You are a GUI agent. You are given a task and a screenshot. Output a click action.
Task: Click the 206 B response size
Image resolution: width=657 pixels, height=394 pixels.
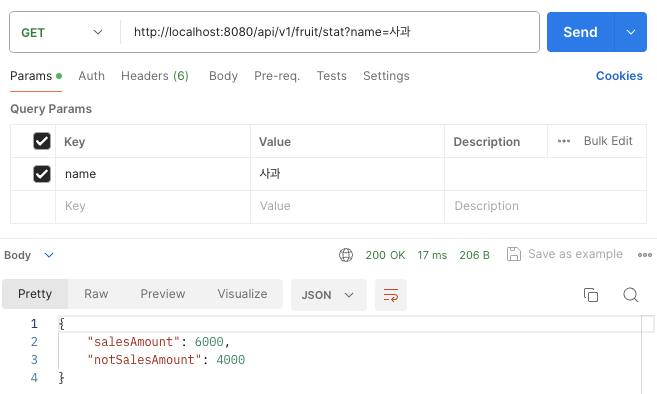pyautogui.click(x=474, y=255)
